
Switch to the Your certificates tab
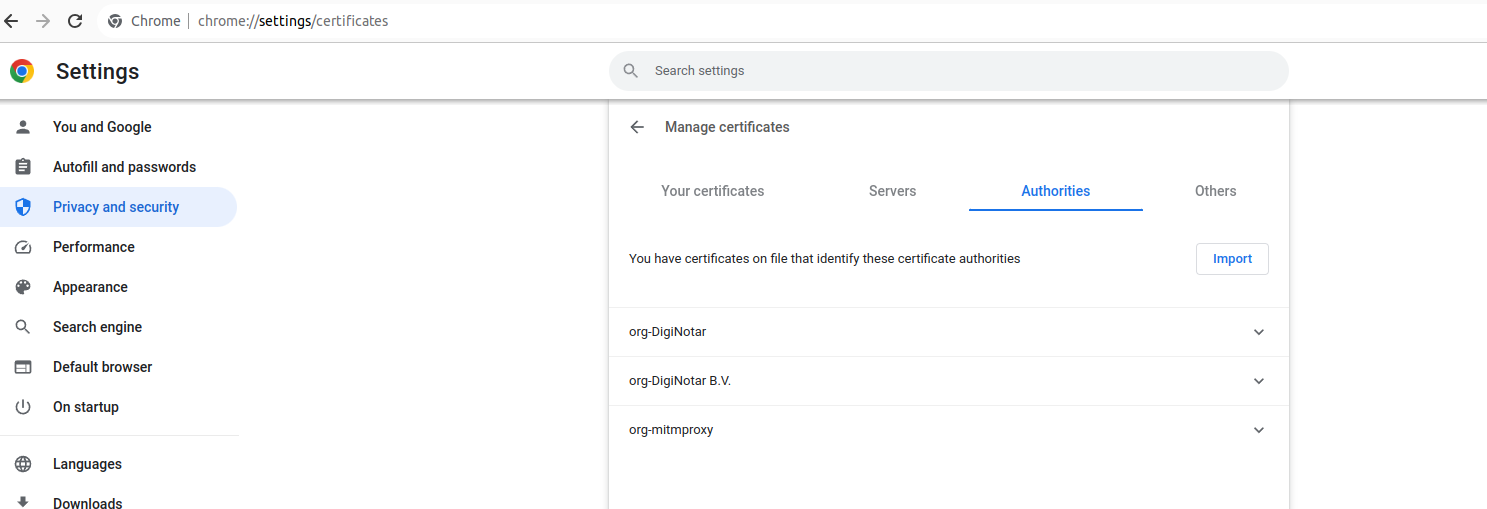pos(712,191)
